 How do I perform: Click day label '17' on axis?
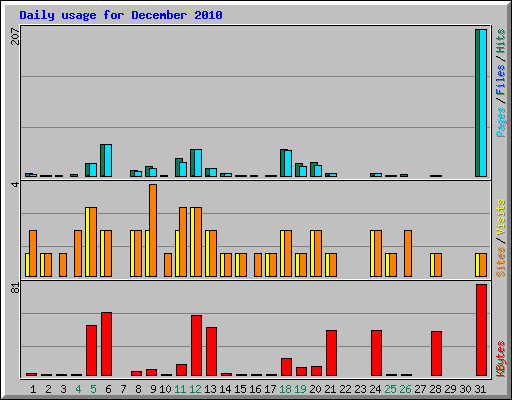pyautogui.click(x=270, y=389)
